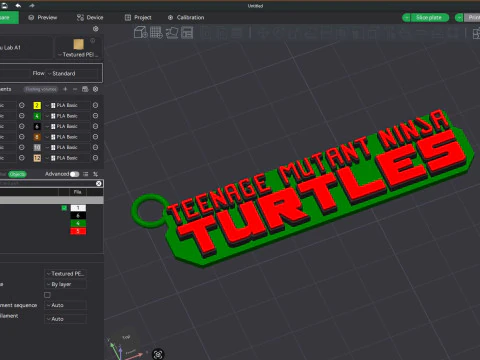Image resolution: width=480 pixels, height=360 pixels.
Task: Edit preset icon left of filament 6 swatch
Action: (22, 126)
